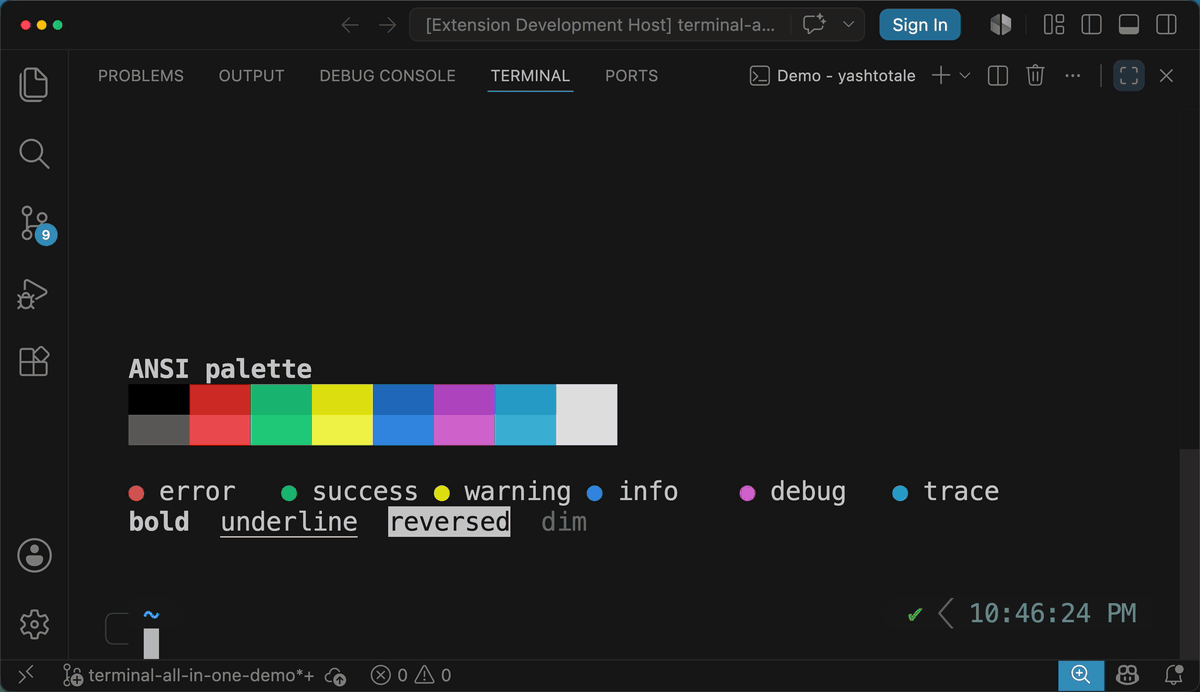Open the terminal More Actions ellipsis
1200x692 pixels.
point(1073,76)
